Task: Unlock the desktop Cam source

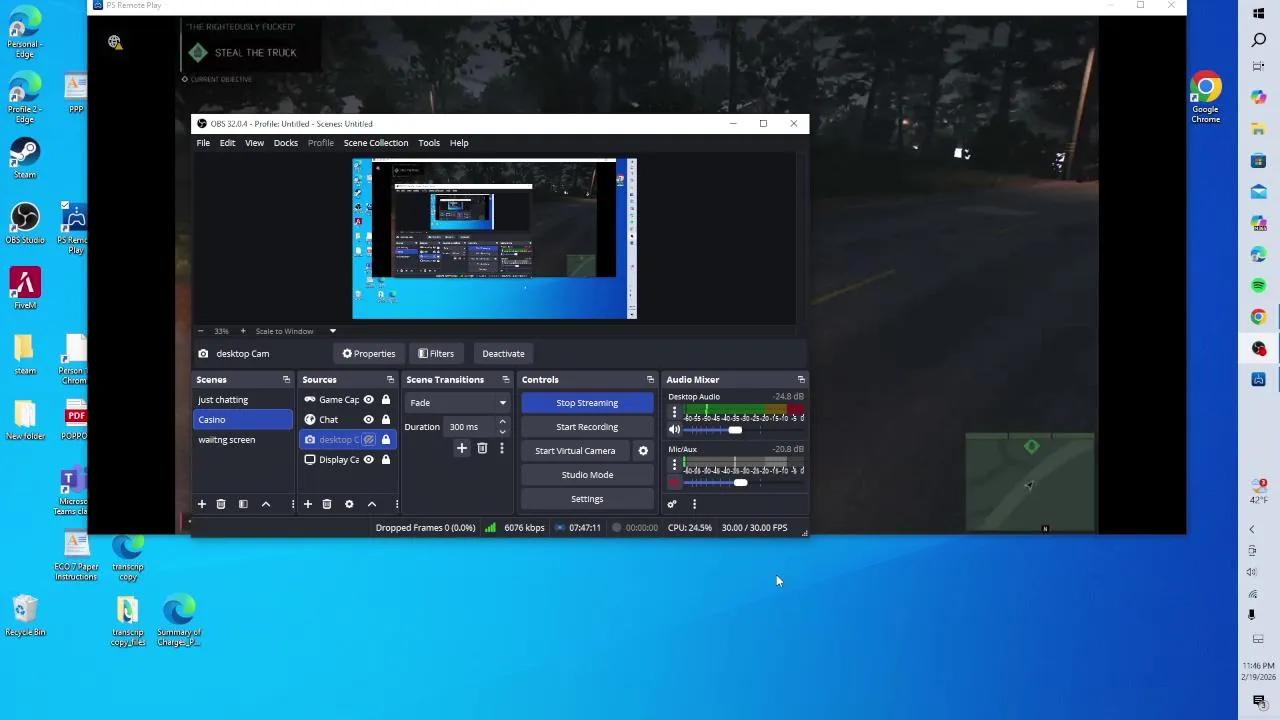Action: pyautogui.click(x=386, y=440)
